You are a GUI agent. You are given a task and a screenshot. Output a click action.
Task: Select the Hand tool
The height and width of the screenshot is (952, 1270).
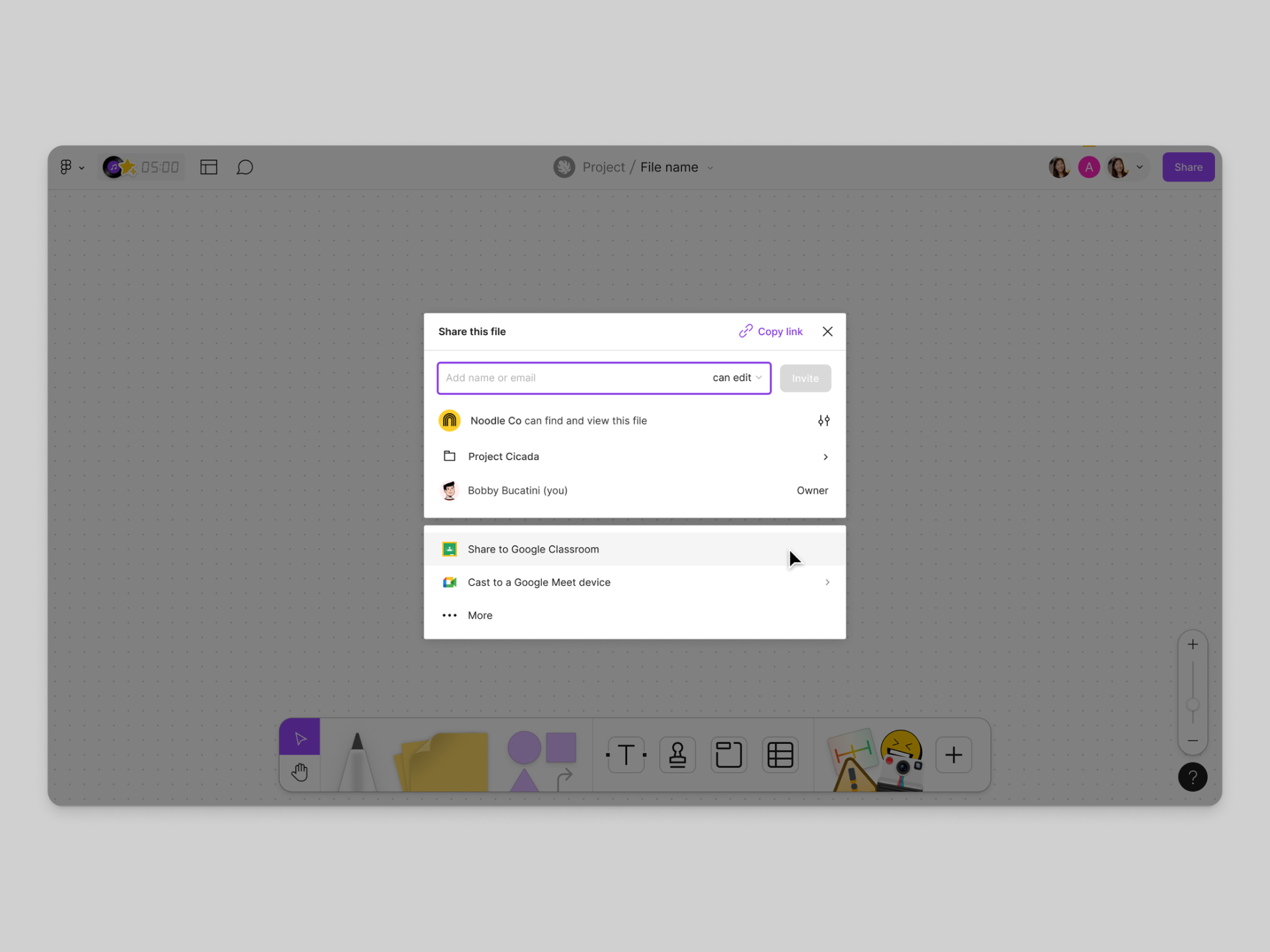(300, 772)
